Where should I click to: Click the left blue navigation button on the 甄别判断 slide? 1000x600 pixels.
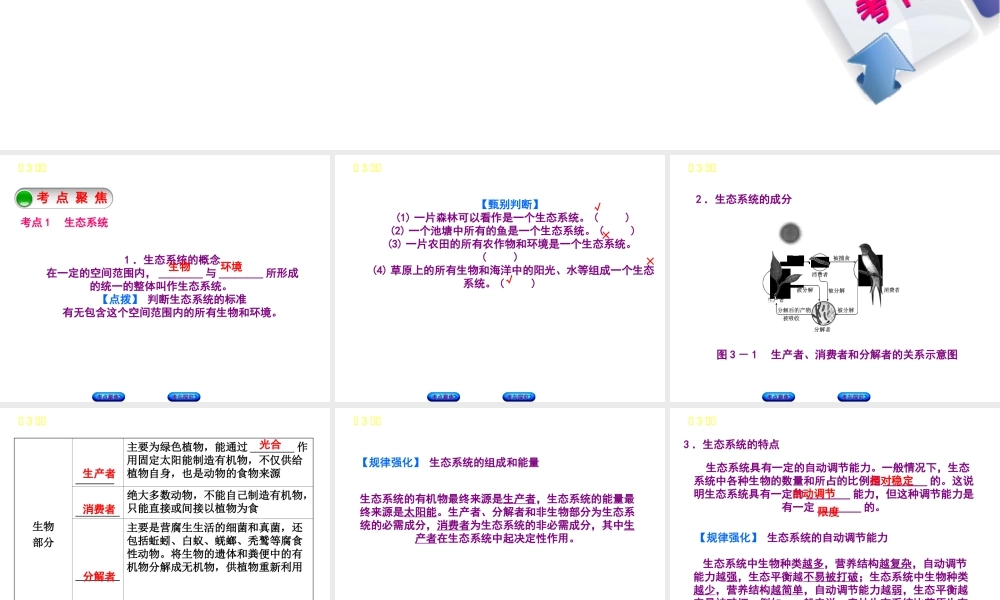[x=443, y=397]
